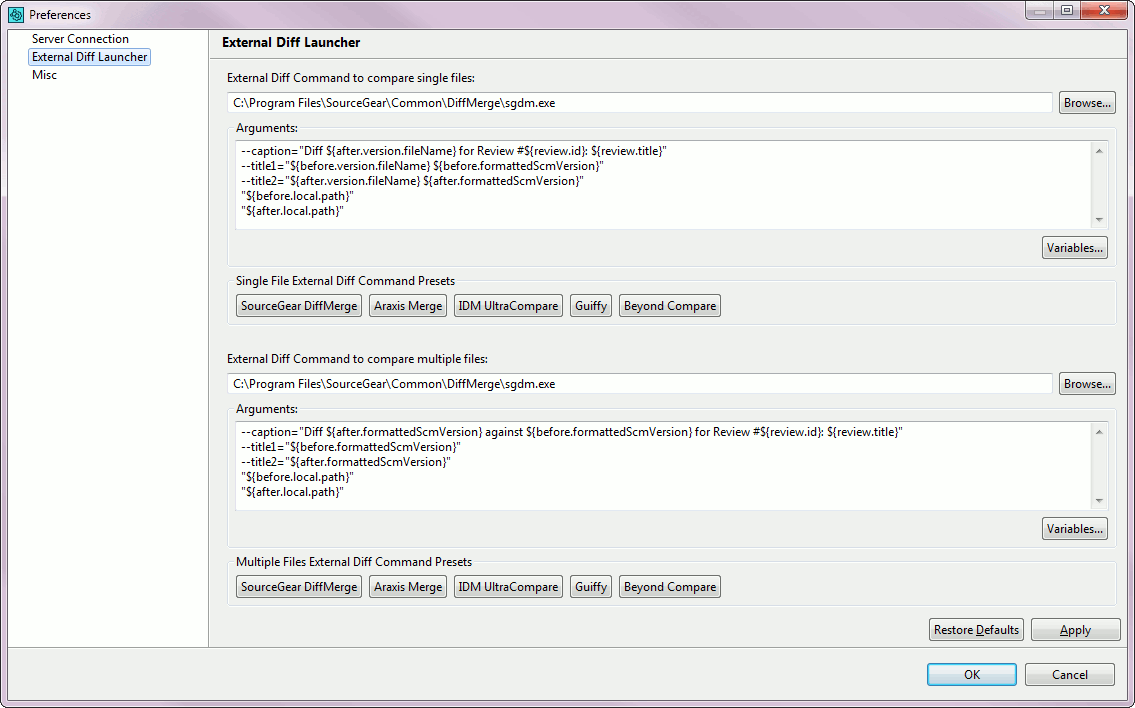Select External Diff Launcher settings

click(x=89, y=56)
